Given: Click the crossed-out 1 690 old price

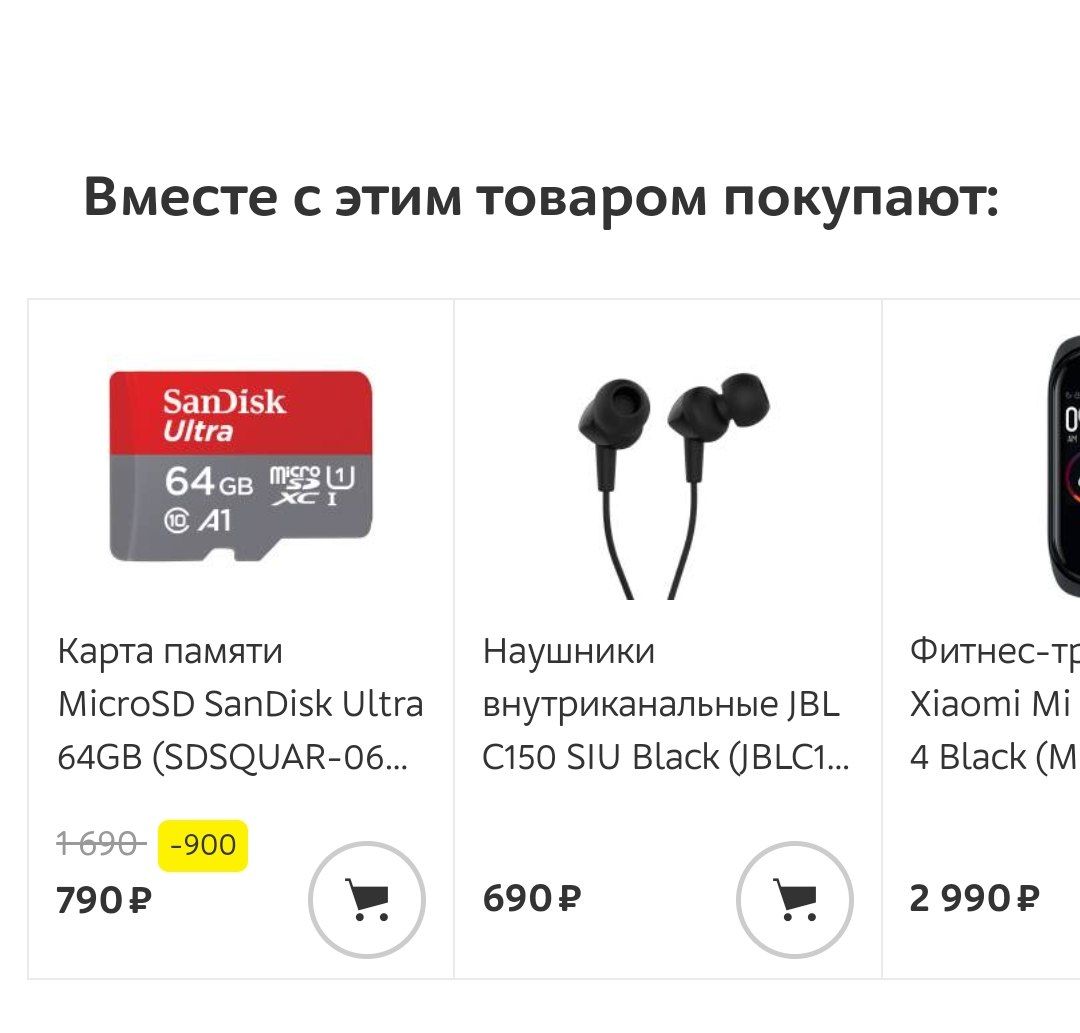Looking at the screenshot, I should click(x=101, y=844).
